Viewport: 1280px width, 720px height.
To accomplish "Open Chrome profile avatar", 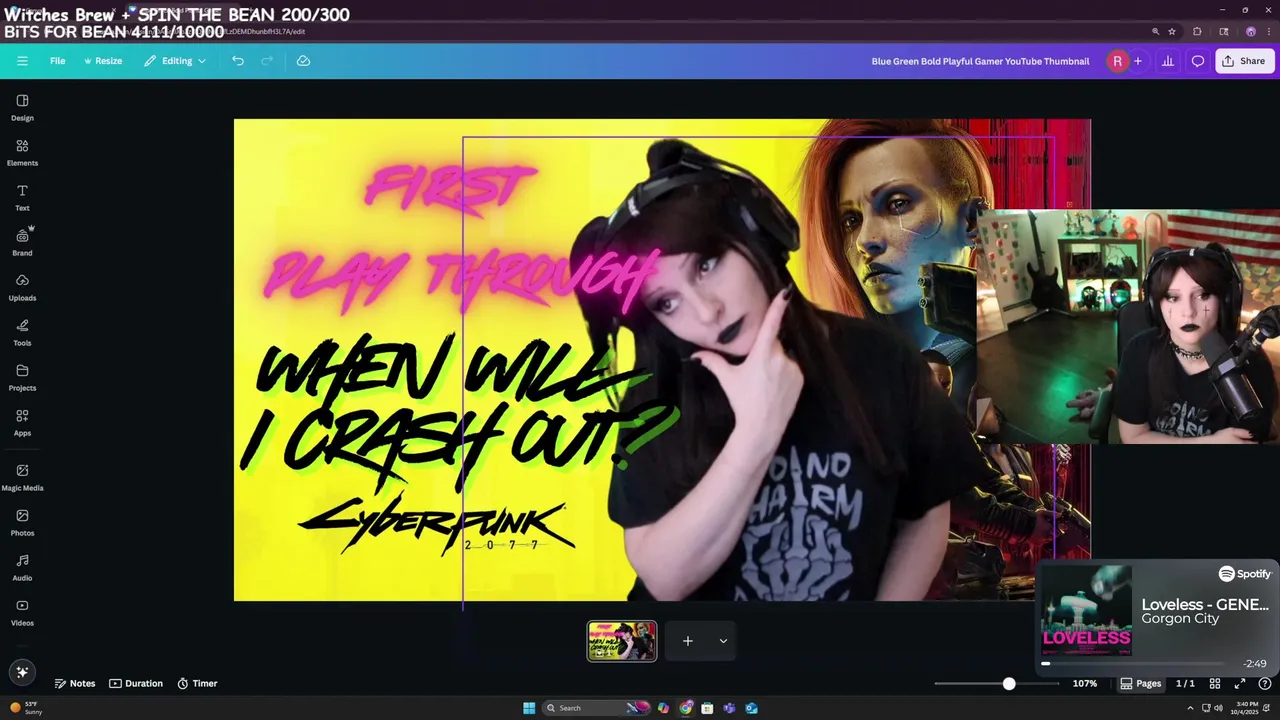I will click(1250, 31).
